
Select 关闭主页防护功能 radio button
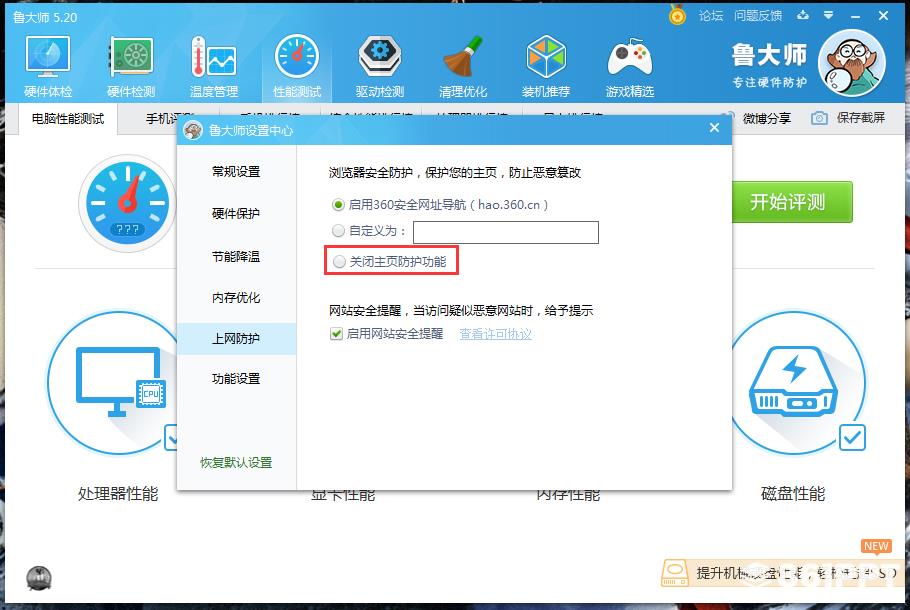tap(339, 261)
